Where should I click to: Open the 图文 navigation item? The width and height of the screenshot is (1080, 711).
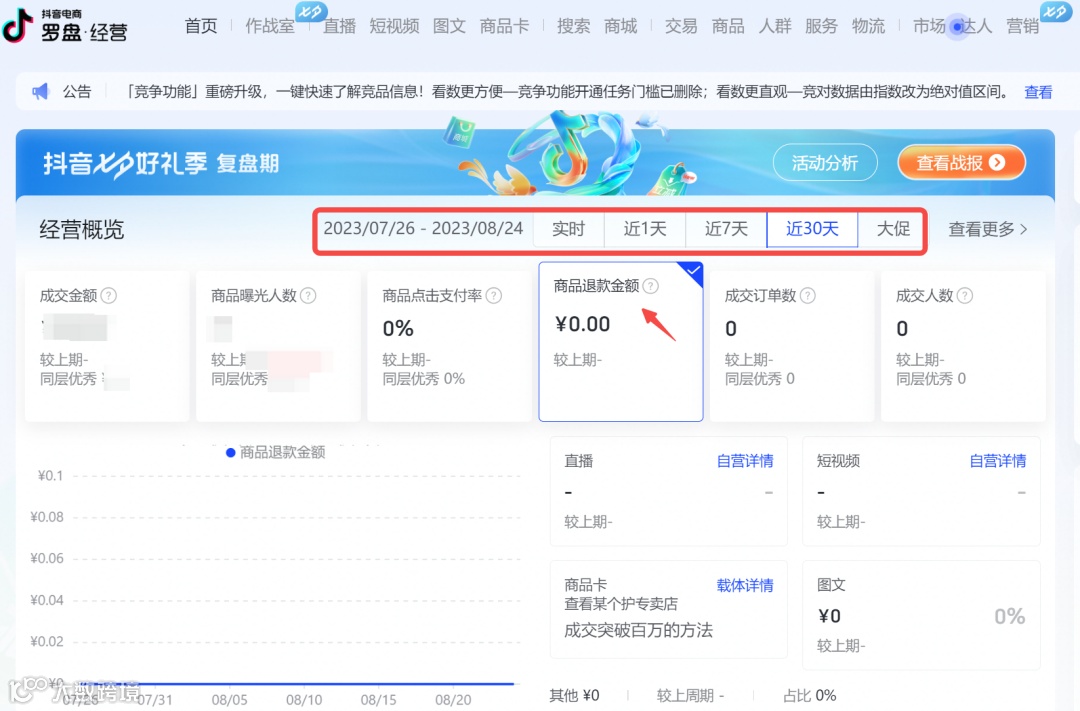click(x=450, y=26)
